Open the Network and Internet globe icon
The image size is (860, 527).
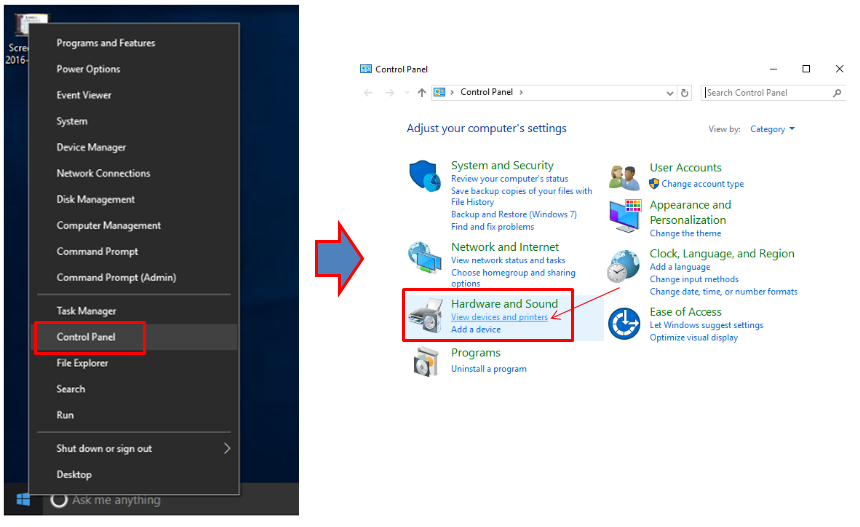pyautogui.click(x=425, y=258)
